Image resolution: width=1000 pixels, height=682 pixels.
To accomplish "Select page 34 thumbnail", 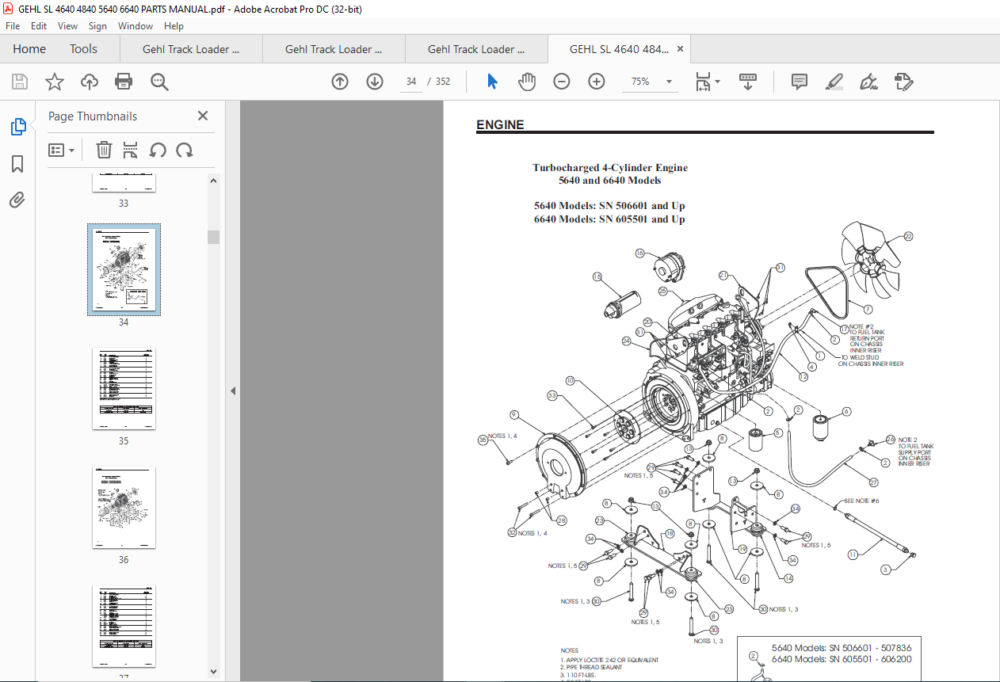I will click(124, 269).
